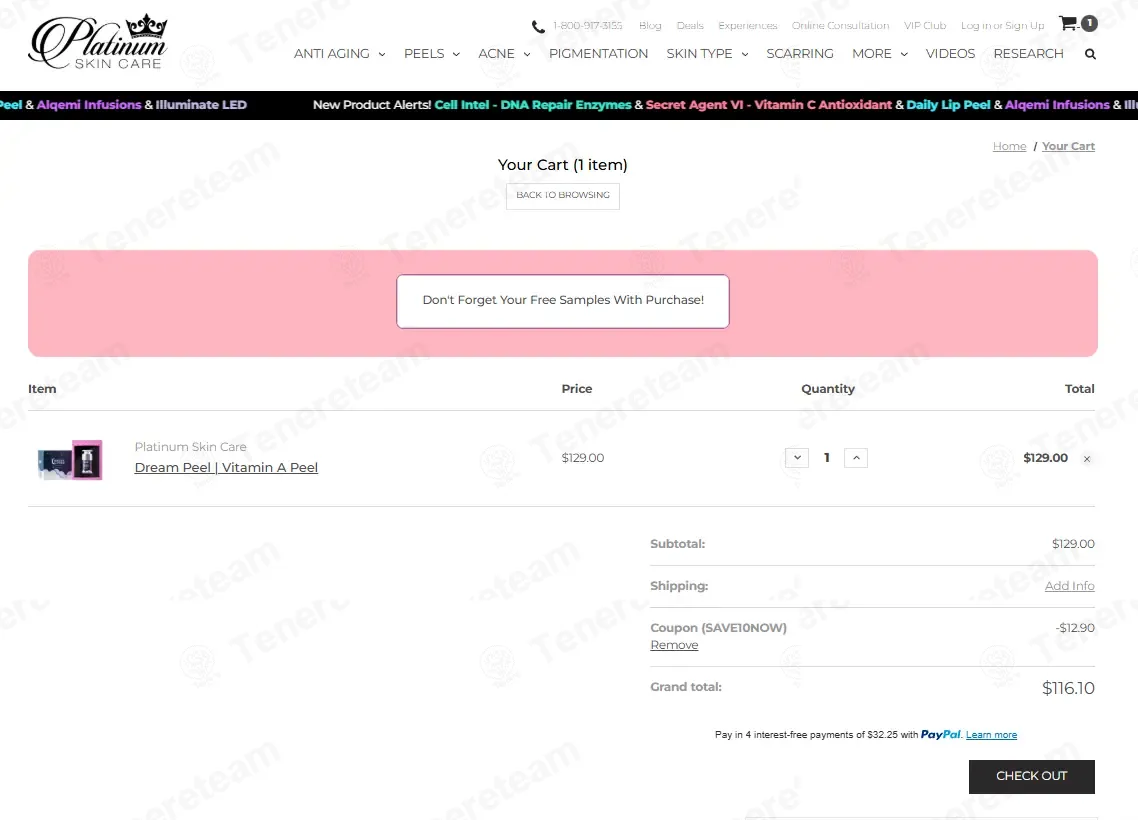Screen dimensions: 1138x820
Task: Open the Pigmentation menu item
Action: point(598,54)
